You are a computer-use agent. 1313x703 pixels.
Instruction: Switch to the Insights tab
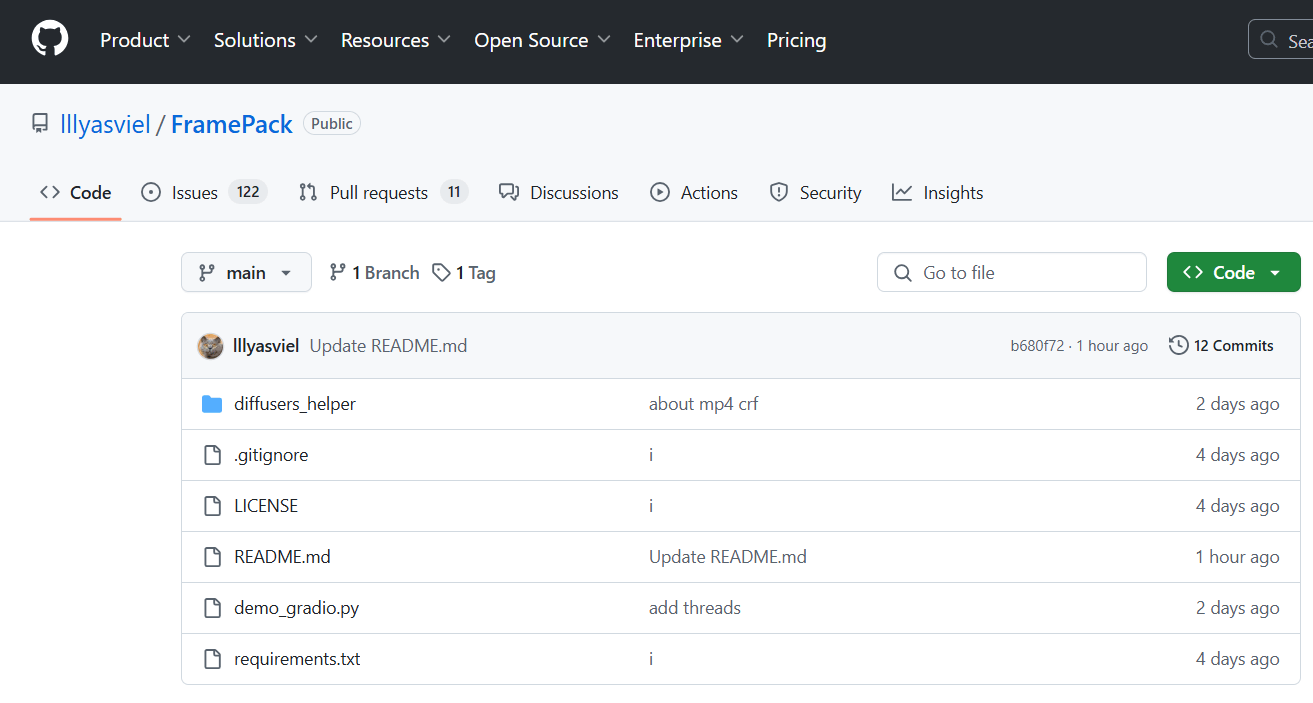click(938, 193)
